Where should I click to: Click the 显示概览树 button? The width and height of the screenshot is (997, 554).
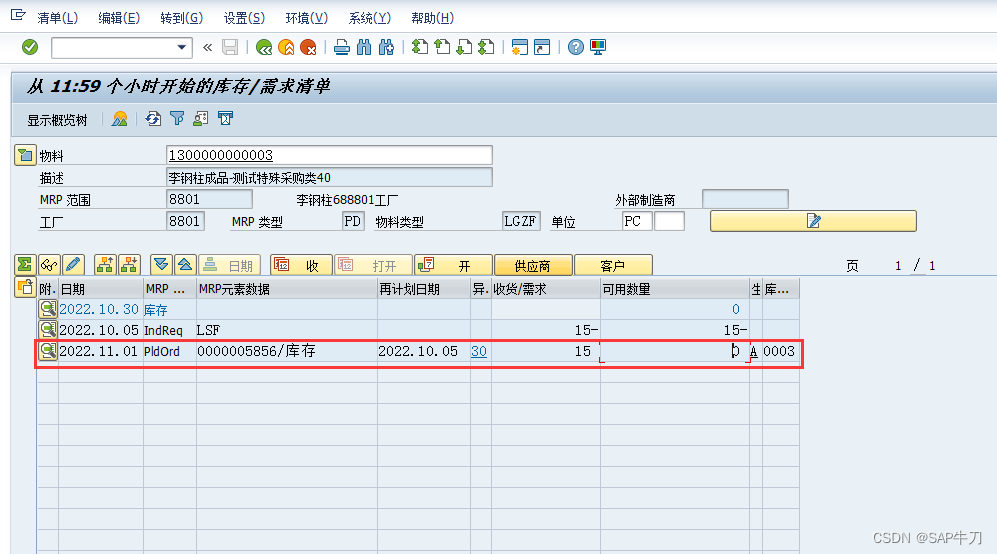[57, 120]
